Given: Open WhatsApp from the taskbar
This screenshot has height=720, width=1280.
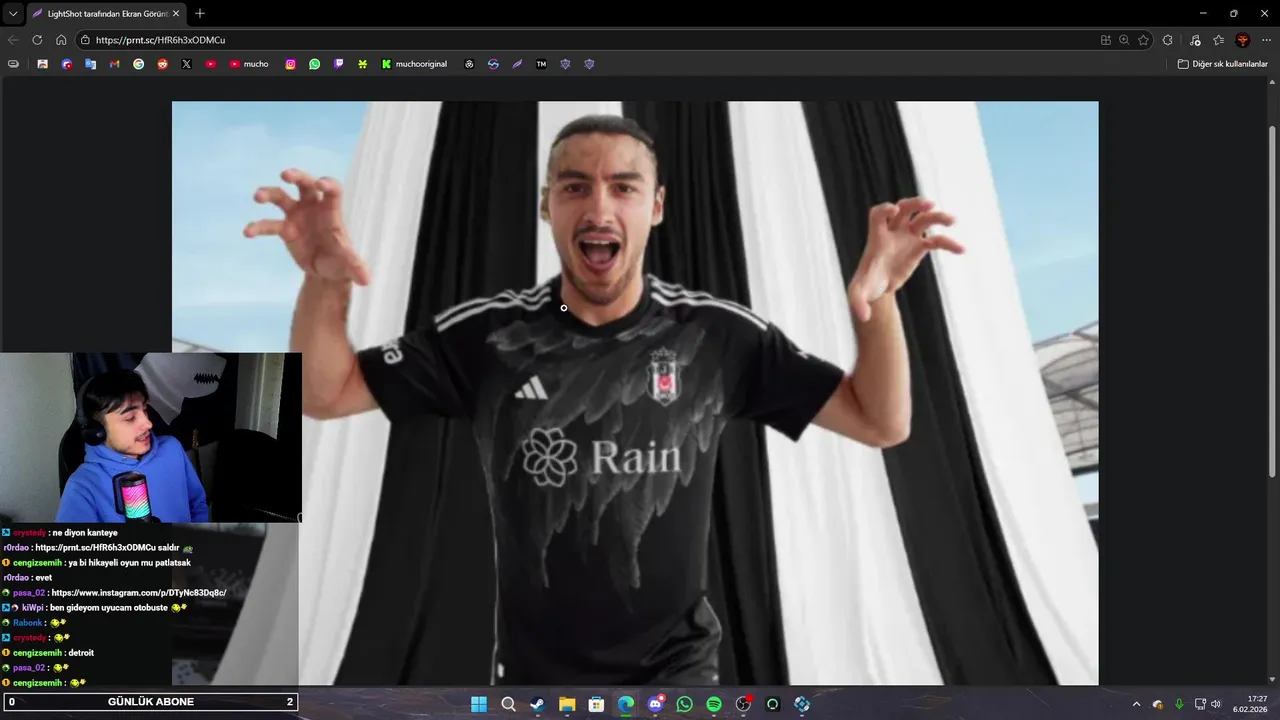Looking at the screenshot, I should (684, 704).
